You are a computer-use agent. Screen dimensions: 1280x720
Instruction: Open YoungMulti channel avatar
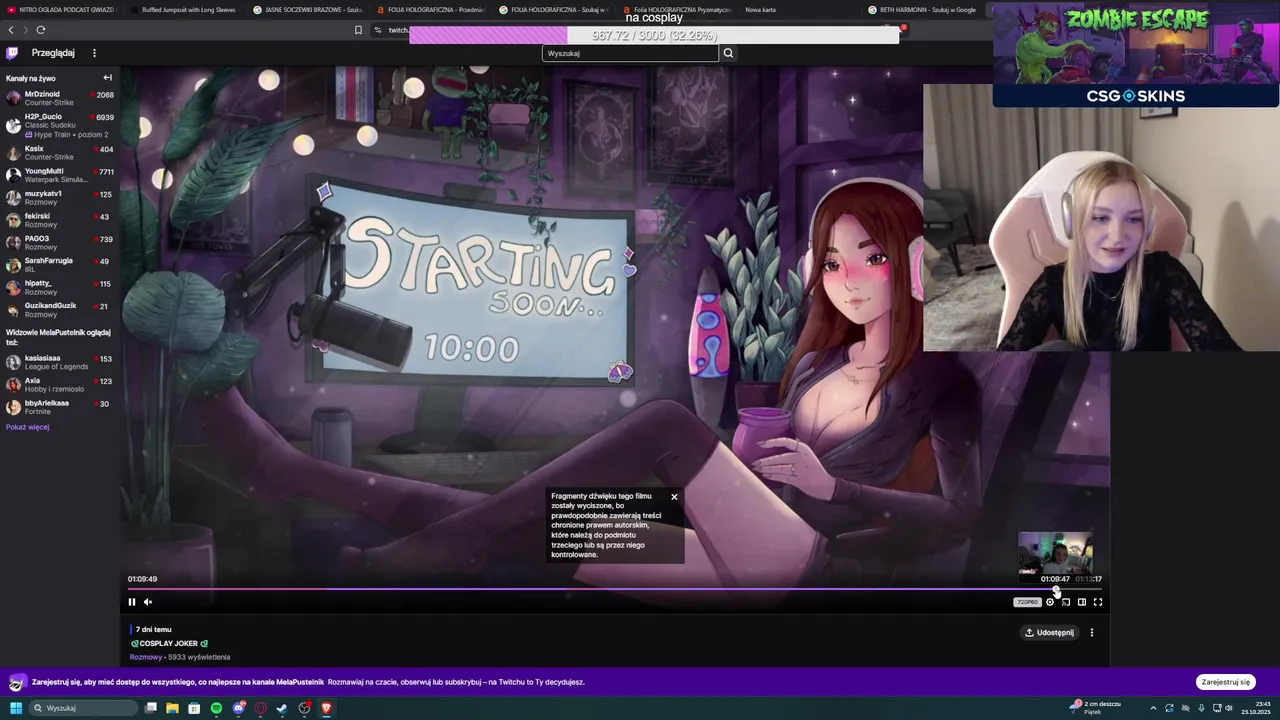[13, 175]
